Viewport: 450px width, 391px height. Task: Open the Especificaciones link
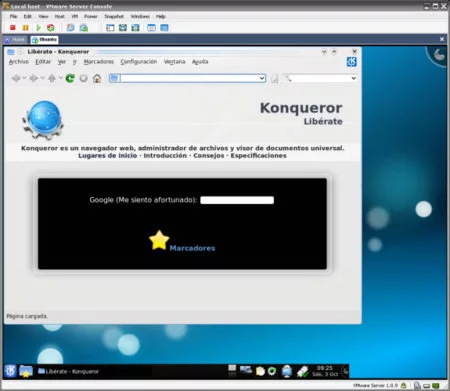click(258, 156)
